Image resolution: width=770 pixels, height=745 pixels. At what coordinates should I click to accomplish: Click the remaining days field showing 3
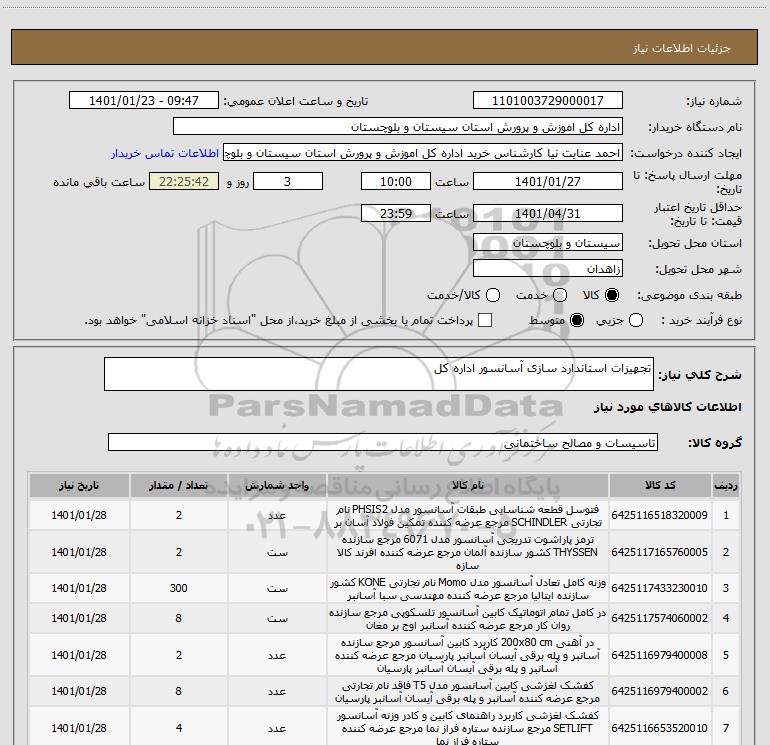click(x=288, y=182)
